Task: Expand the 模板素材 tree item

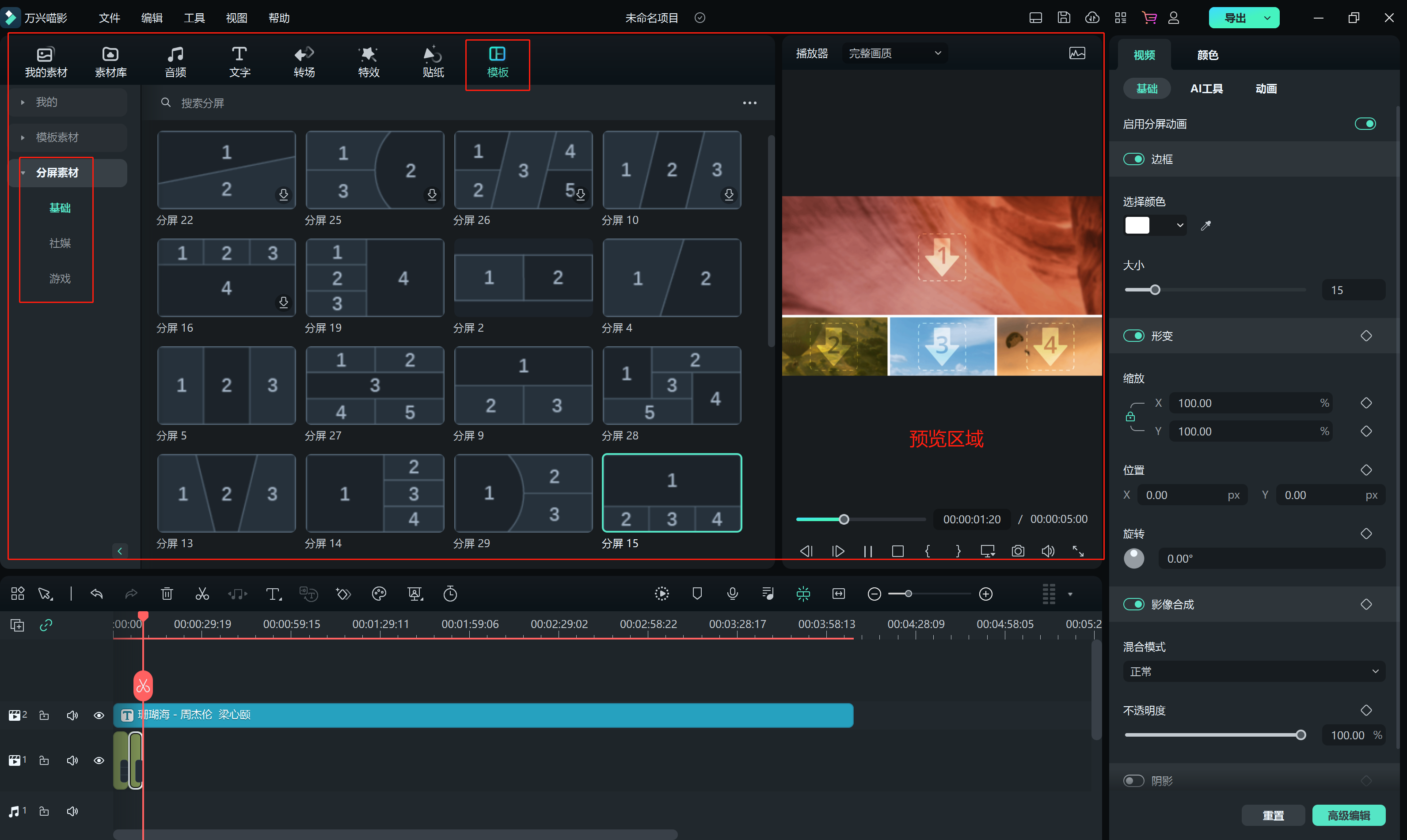Action: click(x=57, y=137)
